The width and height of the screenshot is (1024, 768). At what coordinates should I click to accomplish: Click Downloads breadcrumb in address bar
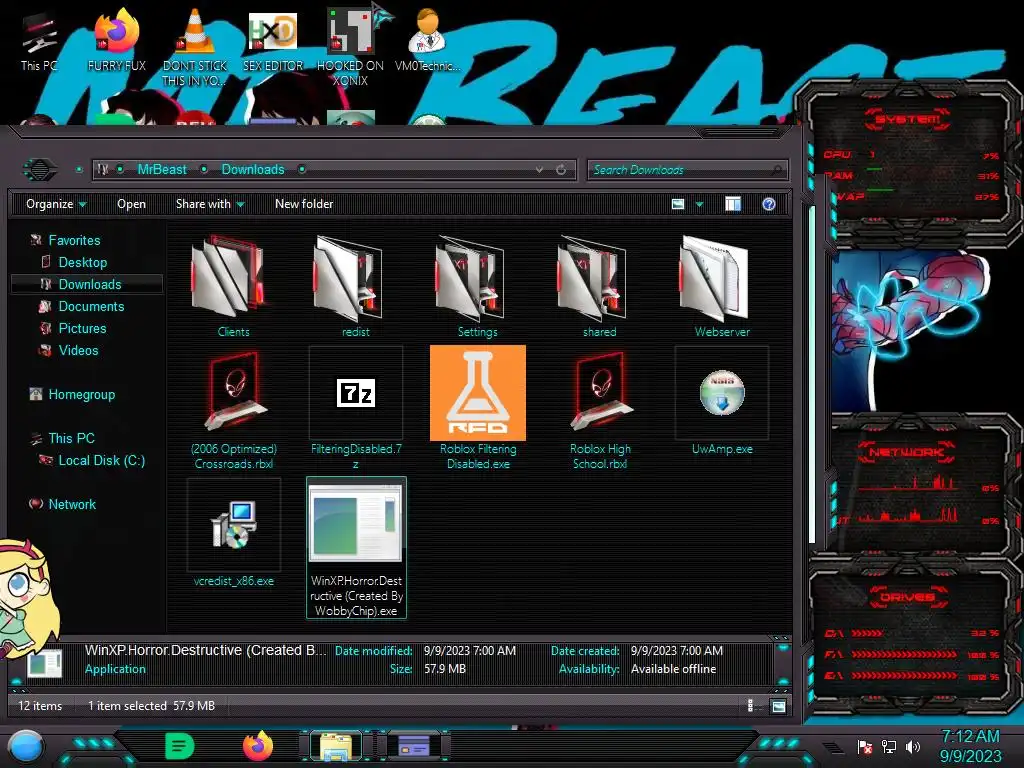coord(253,170)
